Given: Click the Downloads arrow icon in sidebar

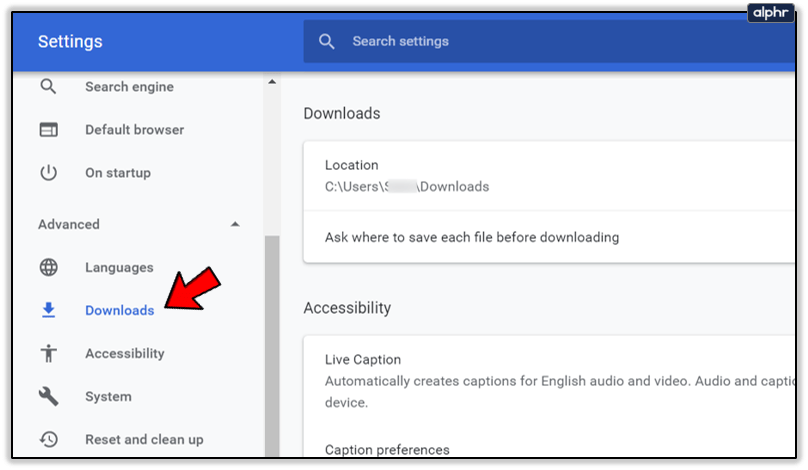Looking at the screenshot, I should point(48,310).
